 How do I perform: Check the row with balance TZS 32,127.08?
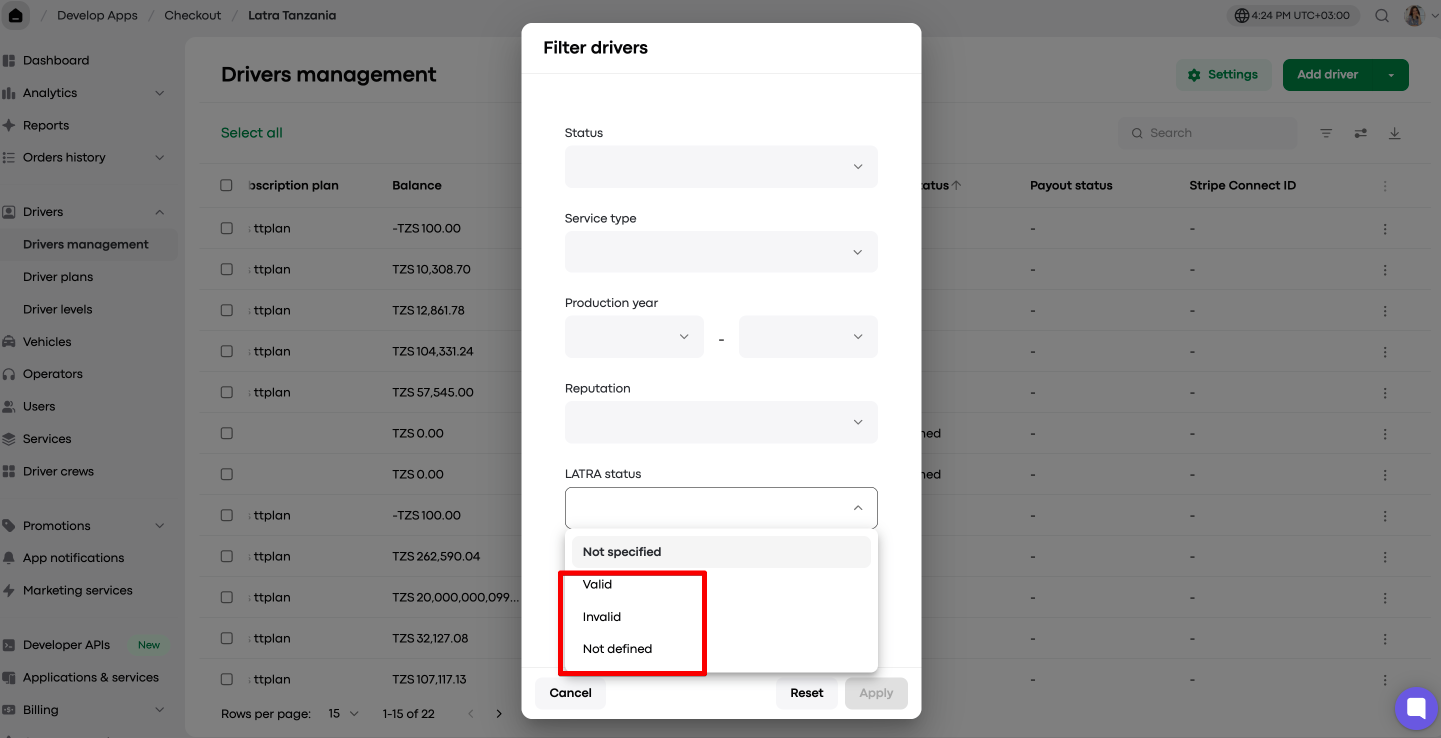(226, 638)
